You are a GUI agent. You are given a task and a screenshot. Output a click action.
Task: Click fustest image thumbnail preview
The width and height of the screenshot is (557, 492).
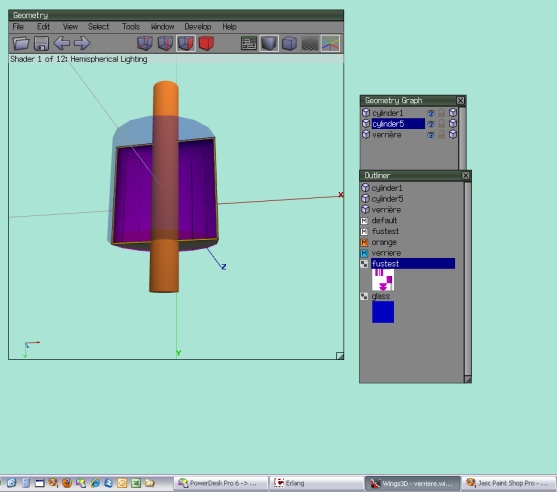[383, 280]
